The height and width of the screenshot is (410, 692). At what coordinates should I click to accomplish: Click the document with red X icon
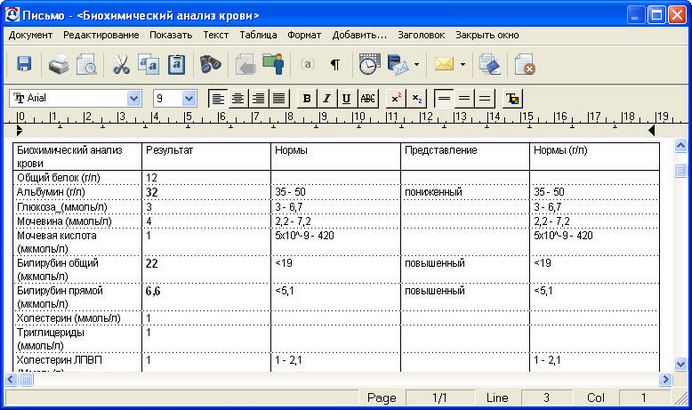tap(525, 64)
